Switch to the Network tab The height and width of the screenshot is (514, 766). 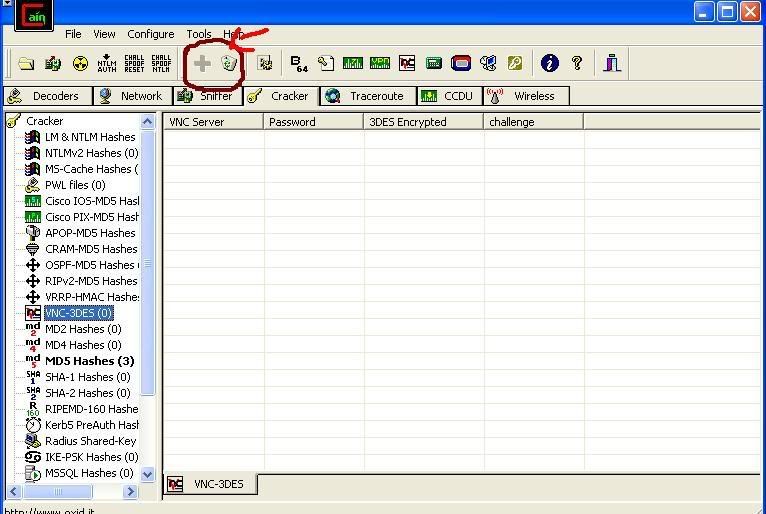click(x=133, y=96)
